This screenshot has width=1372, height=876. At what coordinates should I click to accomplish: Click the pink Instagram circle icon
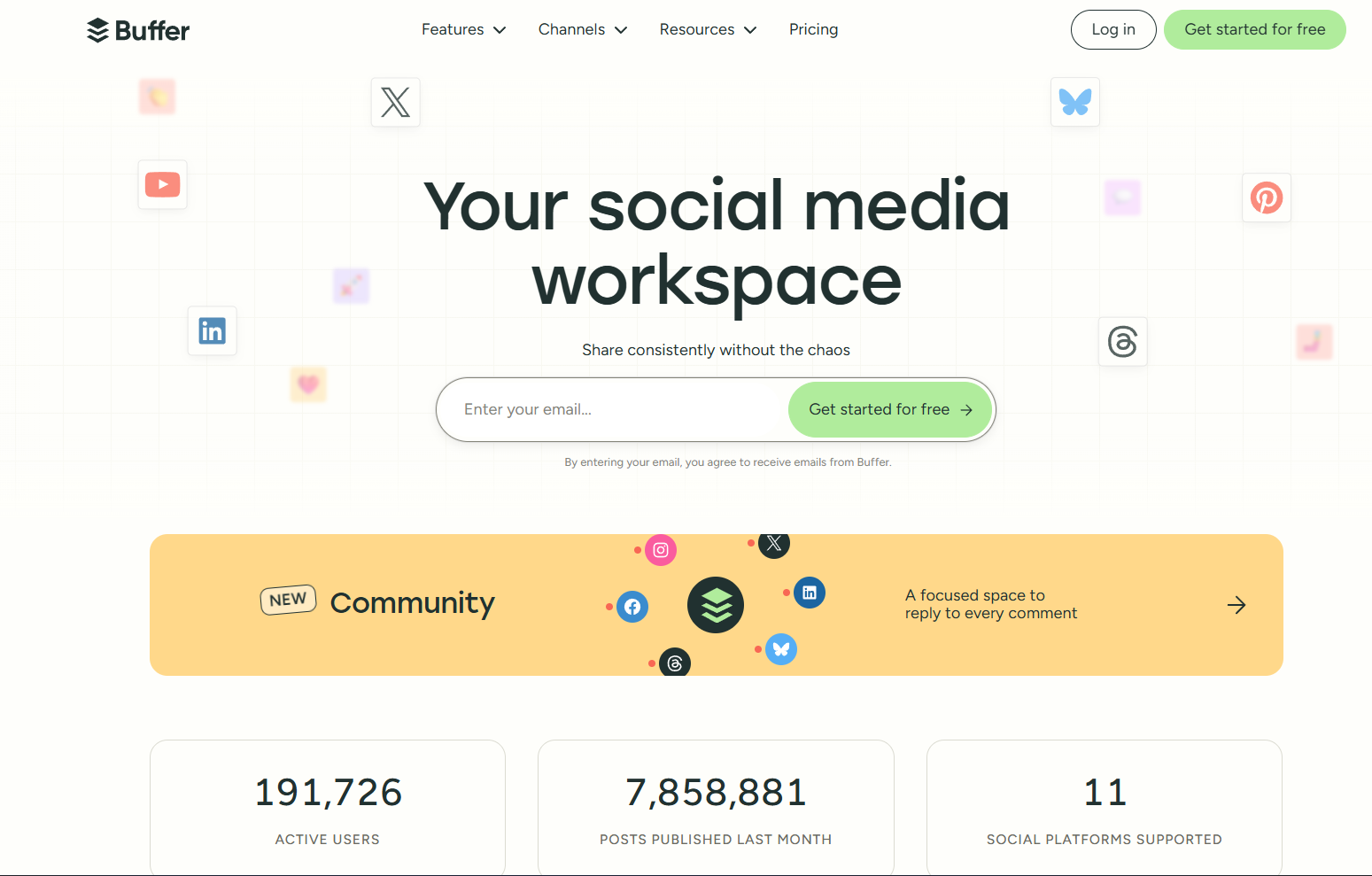pos(661,550)
